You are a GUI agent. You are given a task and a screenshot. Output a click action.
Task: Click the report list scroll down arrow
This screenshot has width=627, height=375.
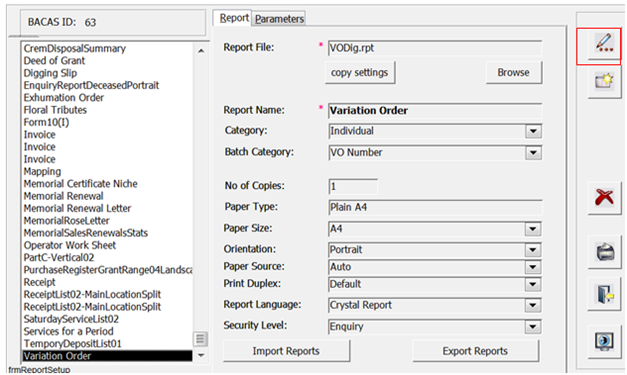point(201,355)
